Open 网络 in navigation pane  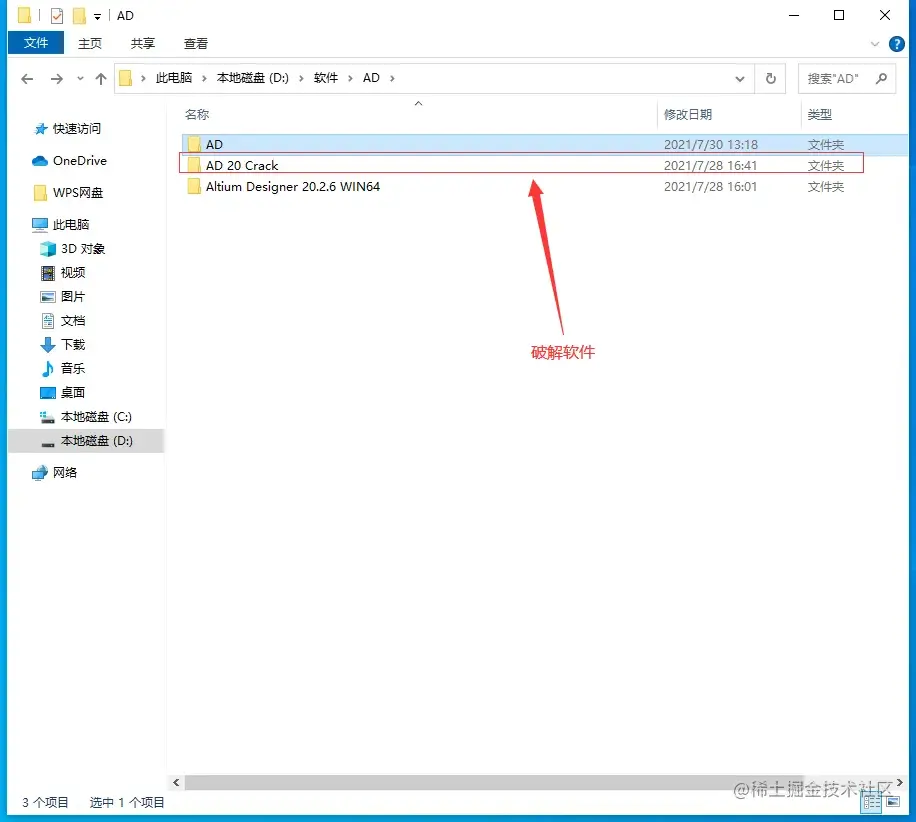(65, 473)
